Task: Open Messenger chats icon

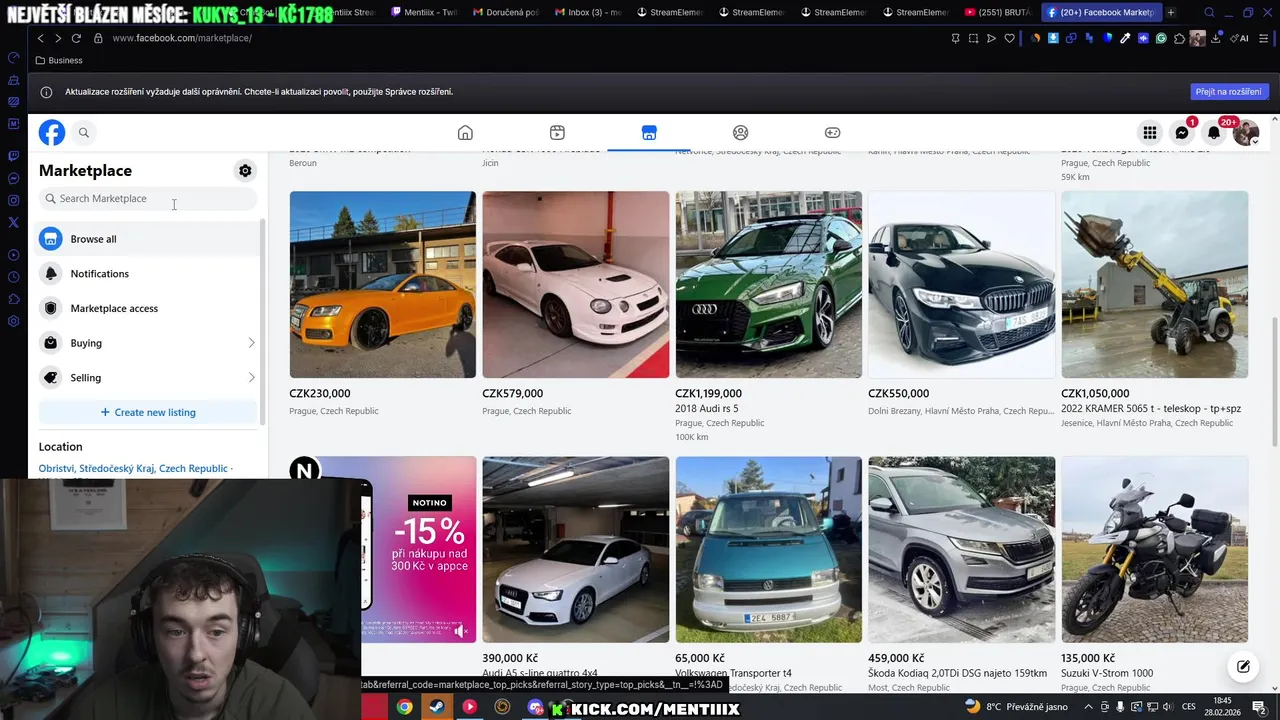Action: pyautogui.click(x=1182, y=132)
